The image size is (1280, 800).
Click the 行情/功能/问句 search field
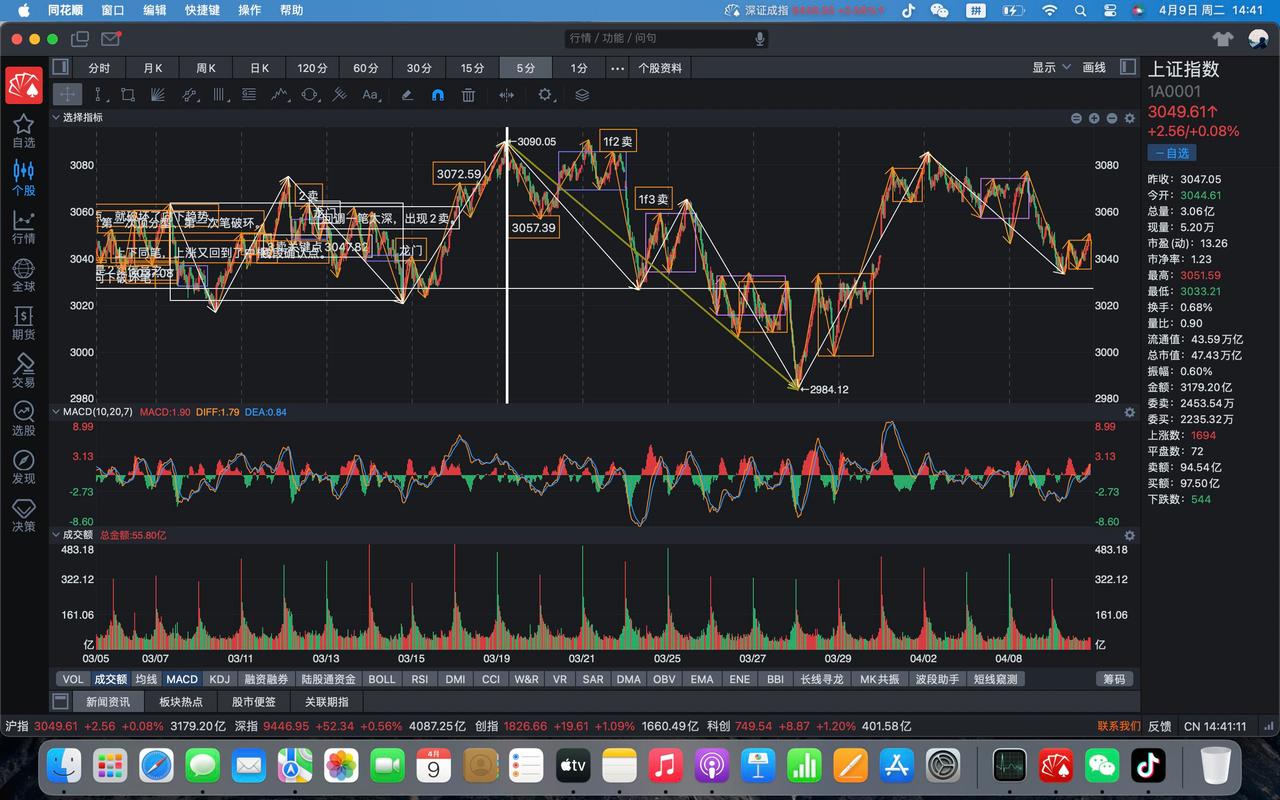[x=660, y=38]
